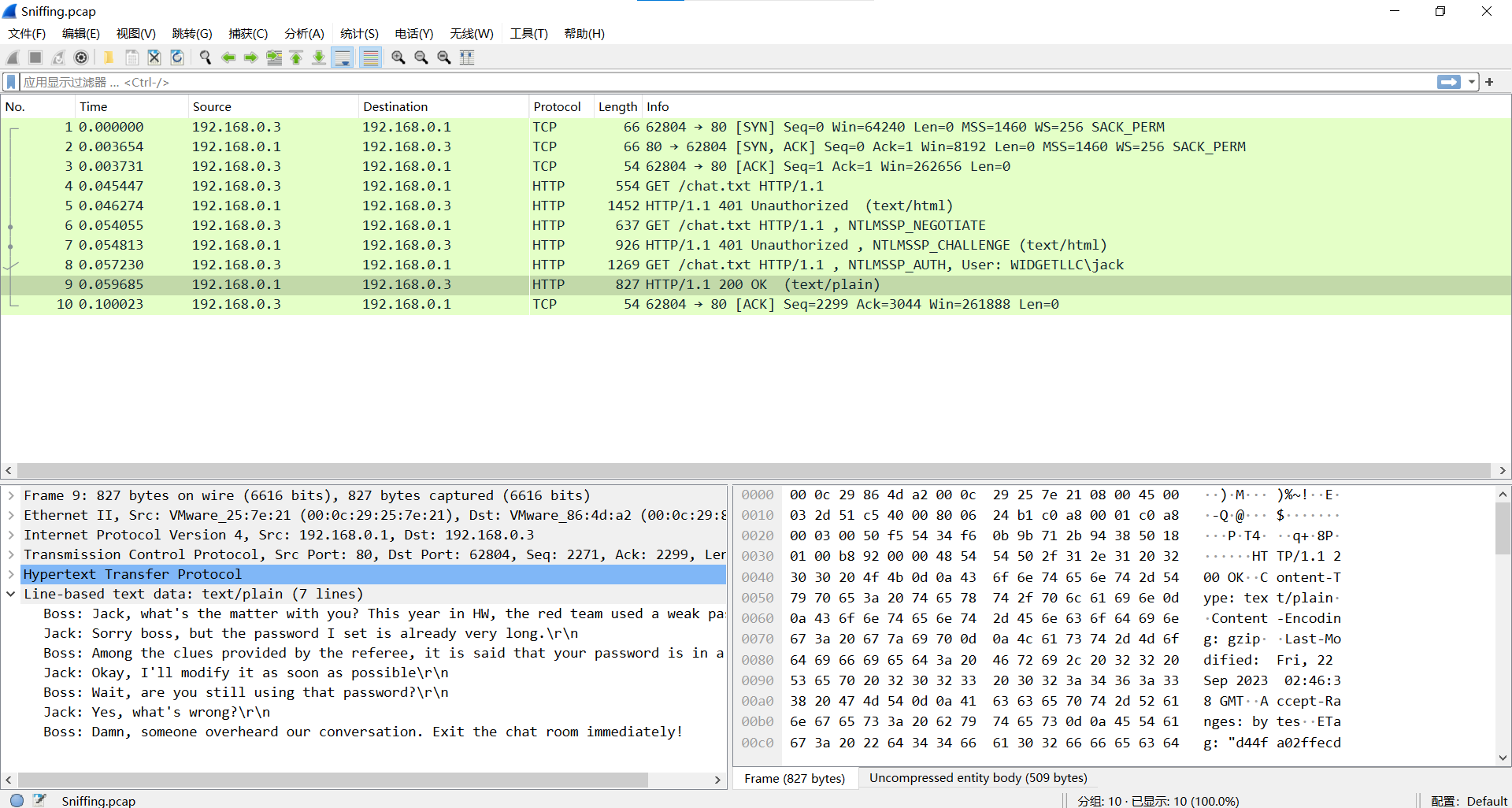Click the packet details horizontal scrollbar thumb

click(332, 780)
